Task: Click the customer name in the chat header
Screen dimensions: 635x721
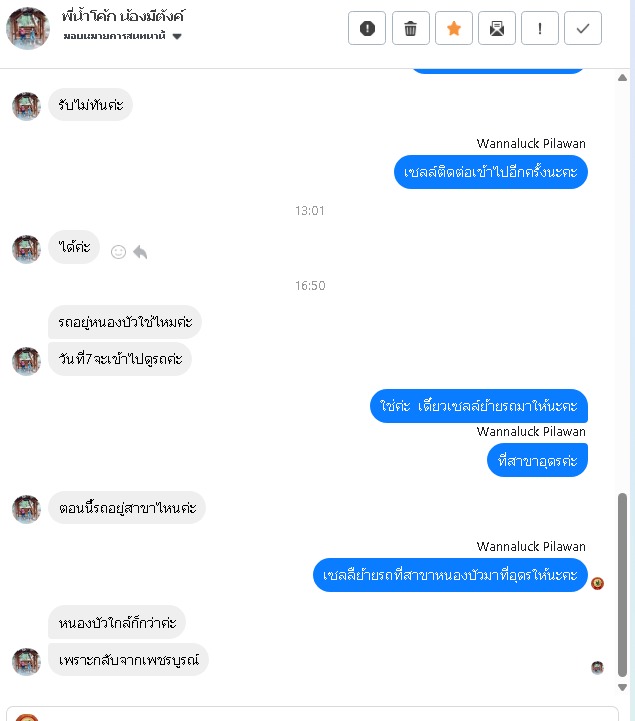Action: pyautogui.click(x=123, y=17)
